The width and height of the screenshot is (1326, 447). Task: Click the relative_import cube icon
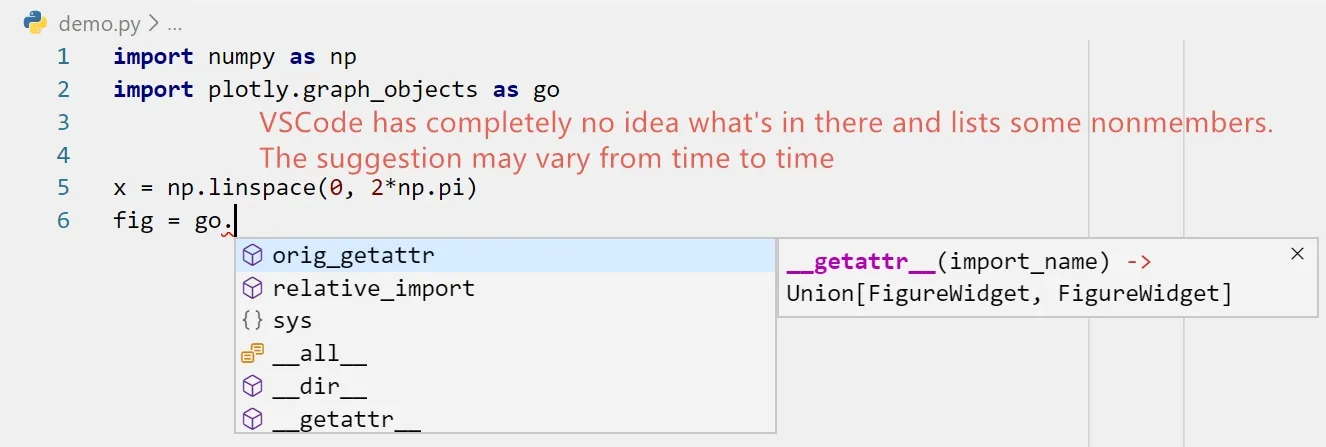click(253, 288)
